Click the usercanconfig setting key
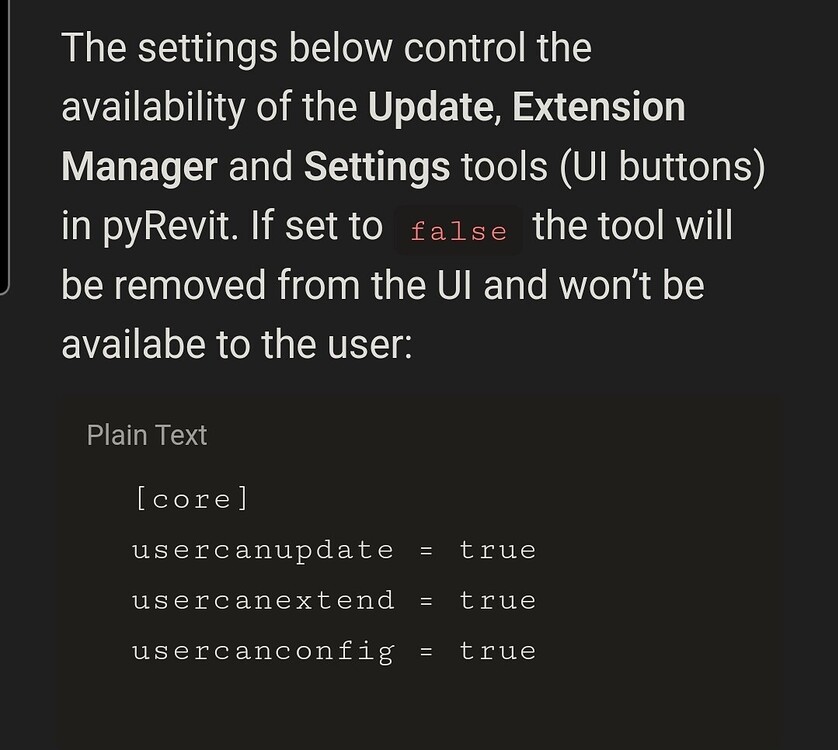Image resolution: width=838 pixels, height=750 pixels. click(x=263, y=652)
